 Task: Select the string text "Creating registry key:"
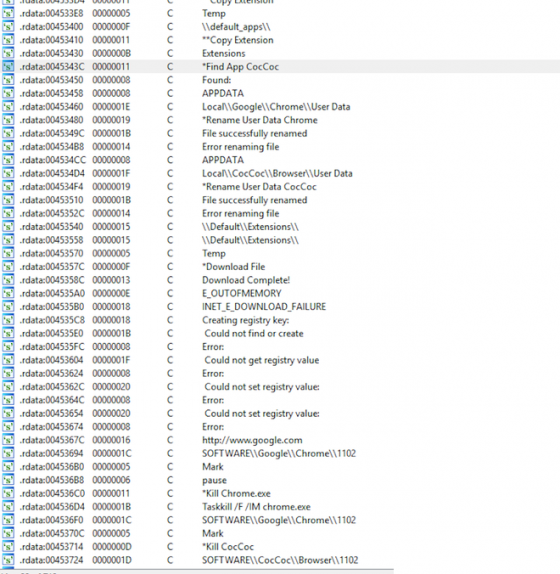[246, 320]
